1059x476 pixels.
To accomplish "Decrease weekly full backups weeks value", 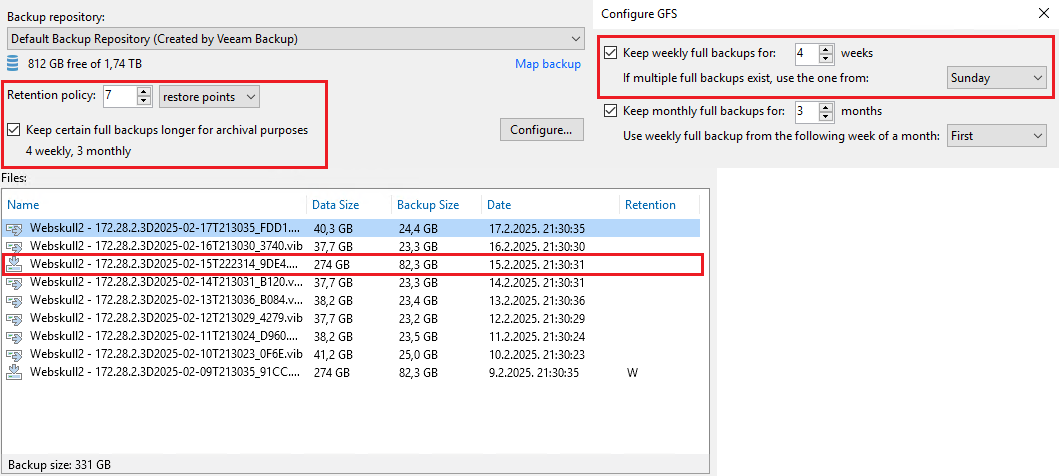I will coord(825,58).
